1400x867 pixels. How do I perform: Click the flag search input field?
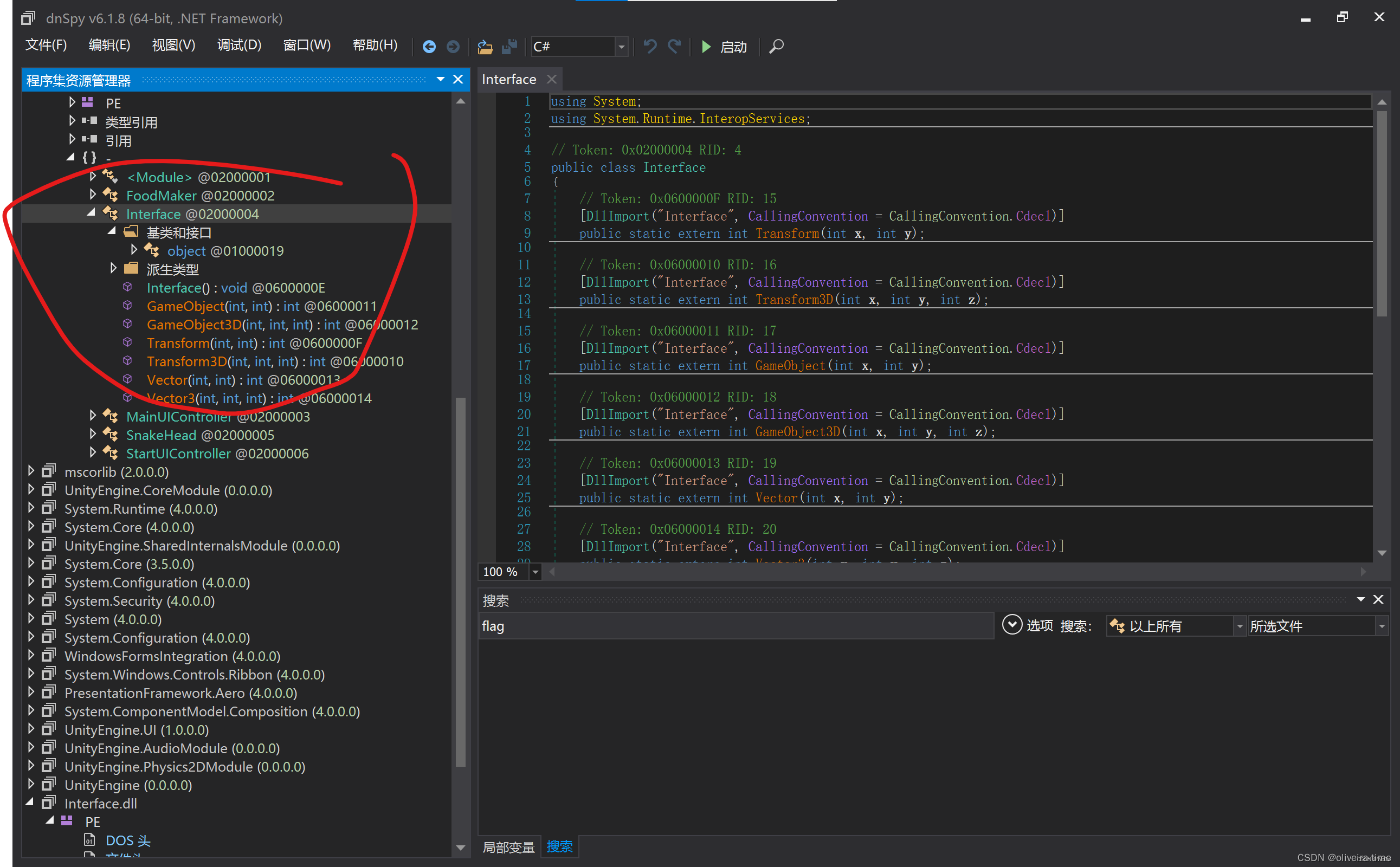(734, 625)
